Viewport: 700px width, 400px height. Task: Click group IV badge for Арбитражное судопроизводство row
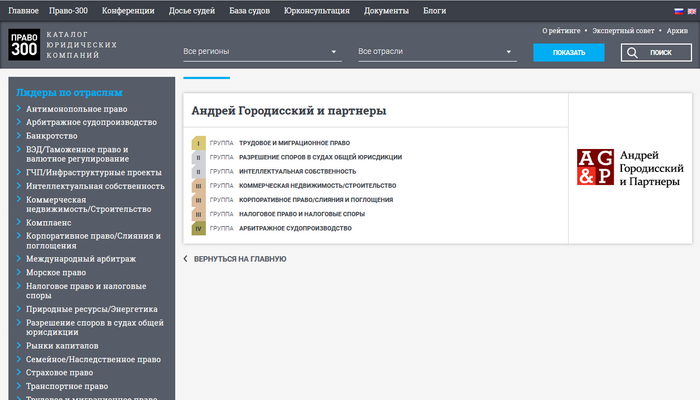199,229
